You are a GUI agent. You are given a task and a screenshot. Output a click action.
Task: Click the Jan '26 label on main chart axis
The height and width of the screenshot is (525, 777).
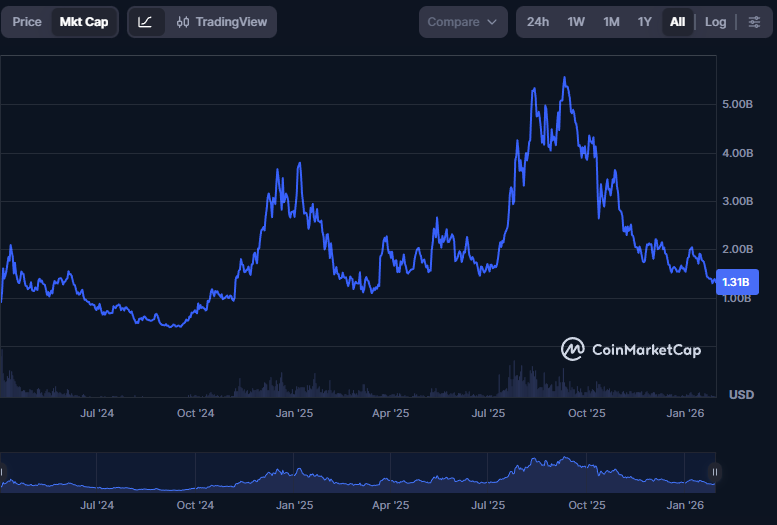point(685,413)
